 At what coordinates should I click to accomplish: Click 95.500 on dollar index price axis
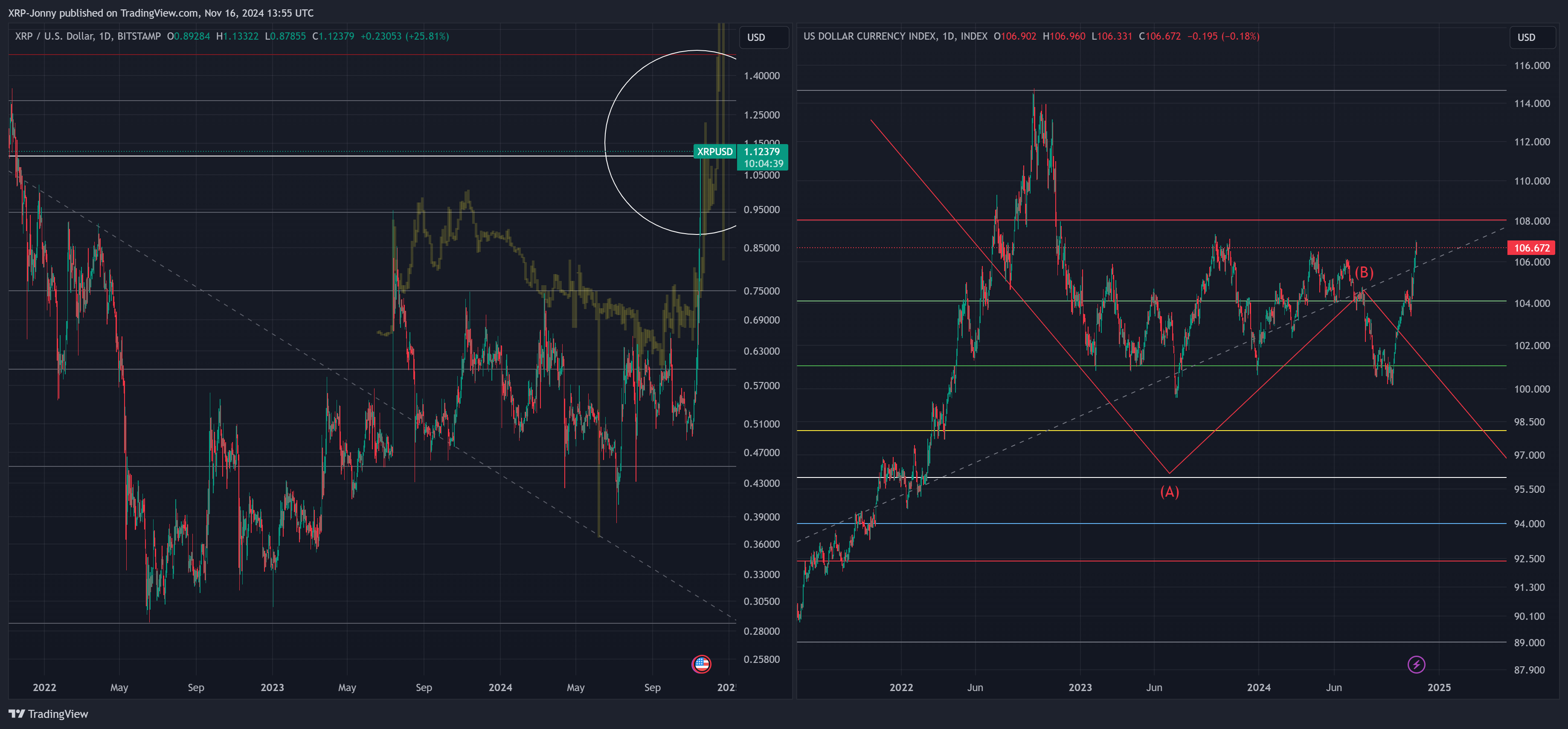click(x=1529, y=490)
